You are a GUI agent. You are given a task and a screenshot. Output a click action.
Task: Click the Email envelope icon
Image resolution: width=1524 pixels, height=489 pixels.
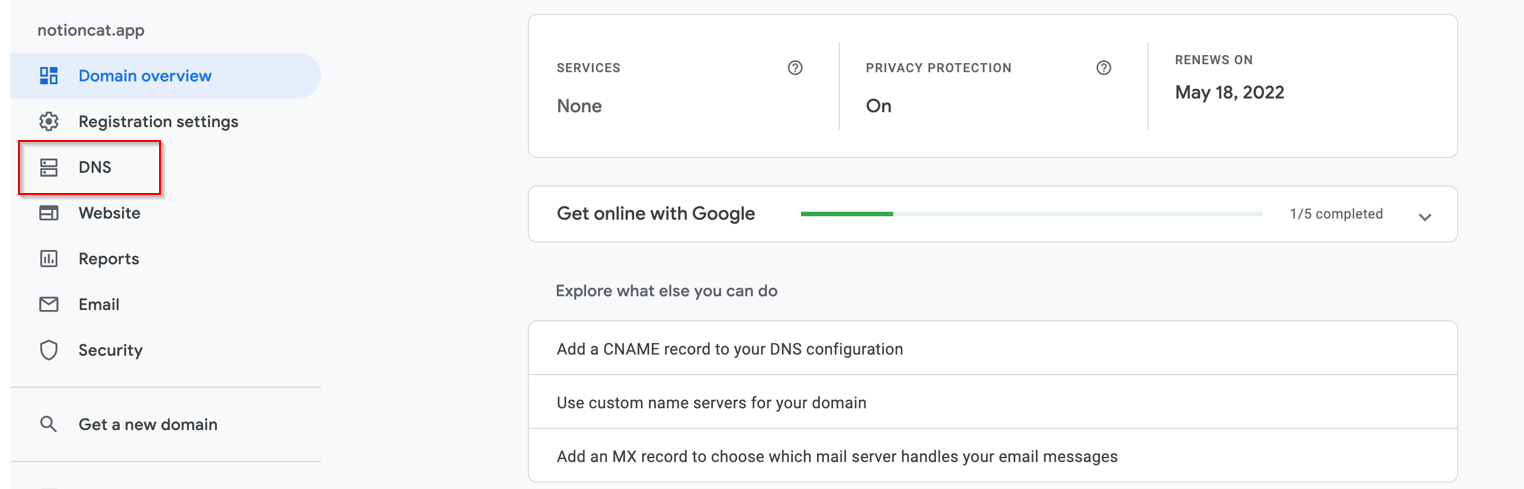pyautogui.click(x=48, y=305)
